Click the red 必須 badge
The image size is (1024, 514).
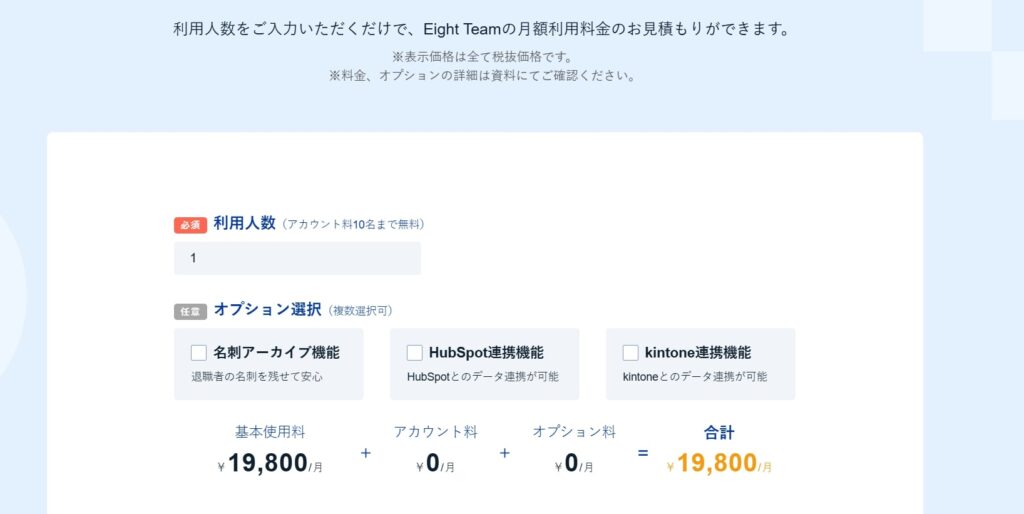[x=190, y=225]
